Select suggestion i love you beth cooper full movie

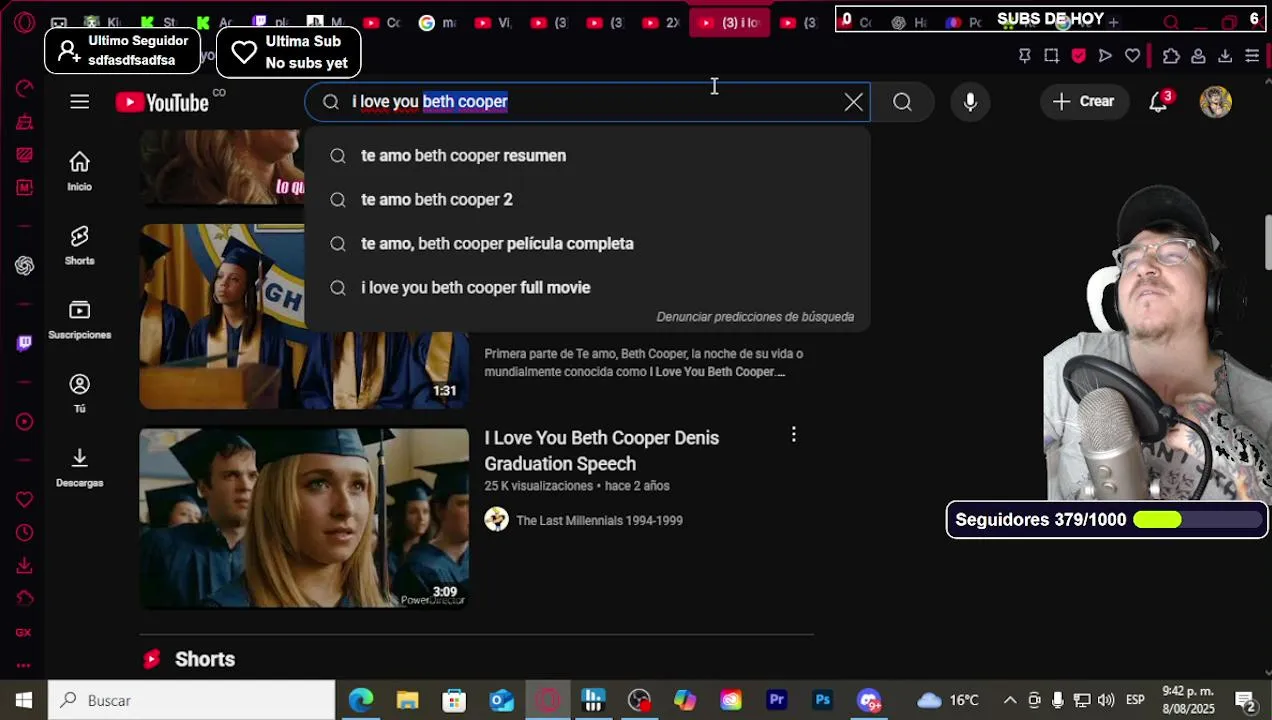[x=587, y=288]
